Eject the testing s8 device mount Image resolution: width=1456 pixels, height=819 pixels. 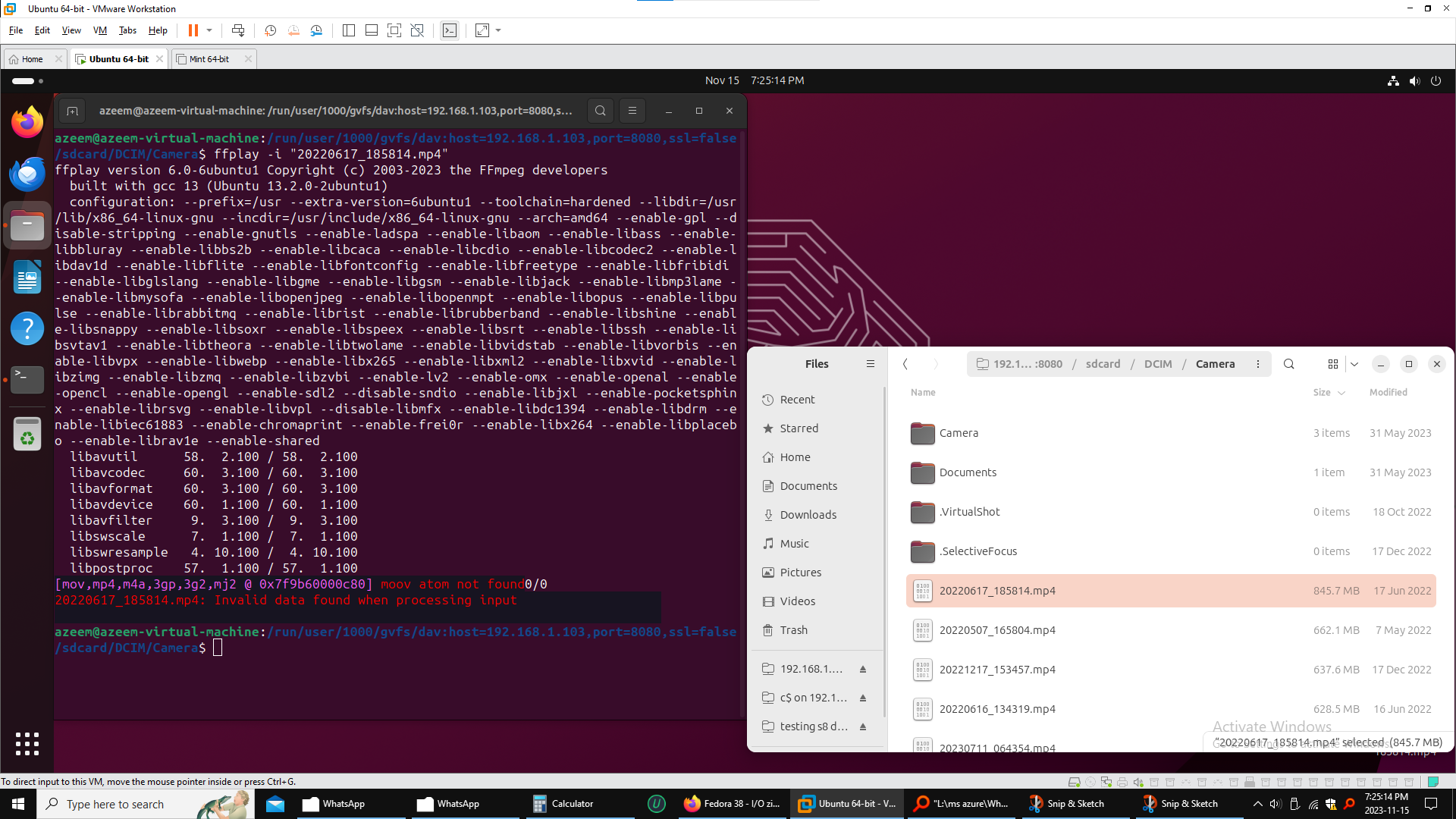coord(863,726)
